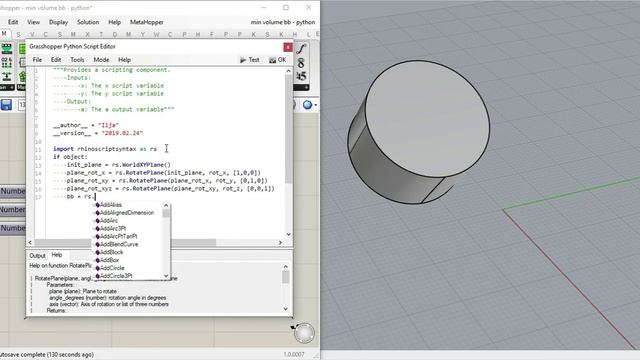Place cursor at end of import line

point(158,149)
